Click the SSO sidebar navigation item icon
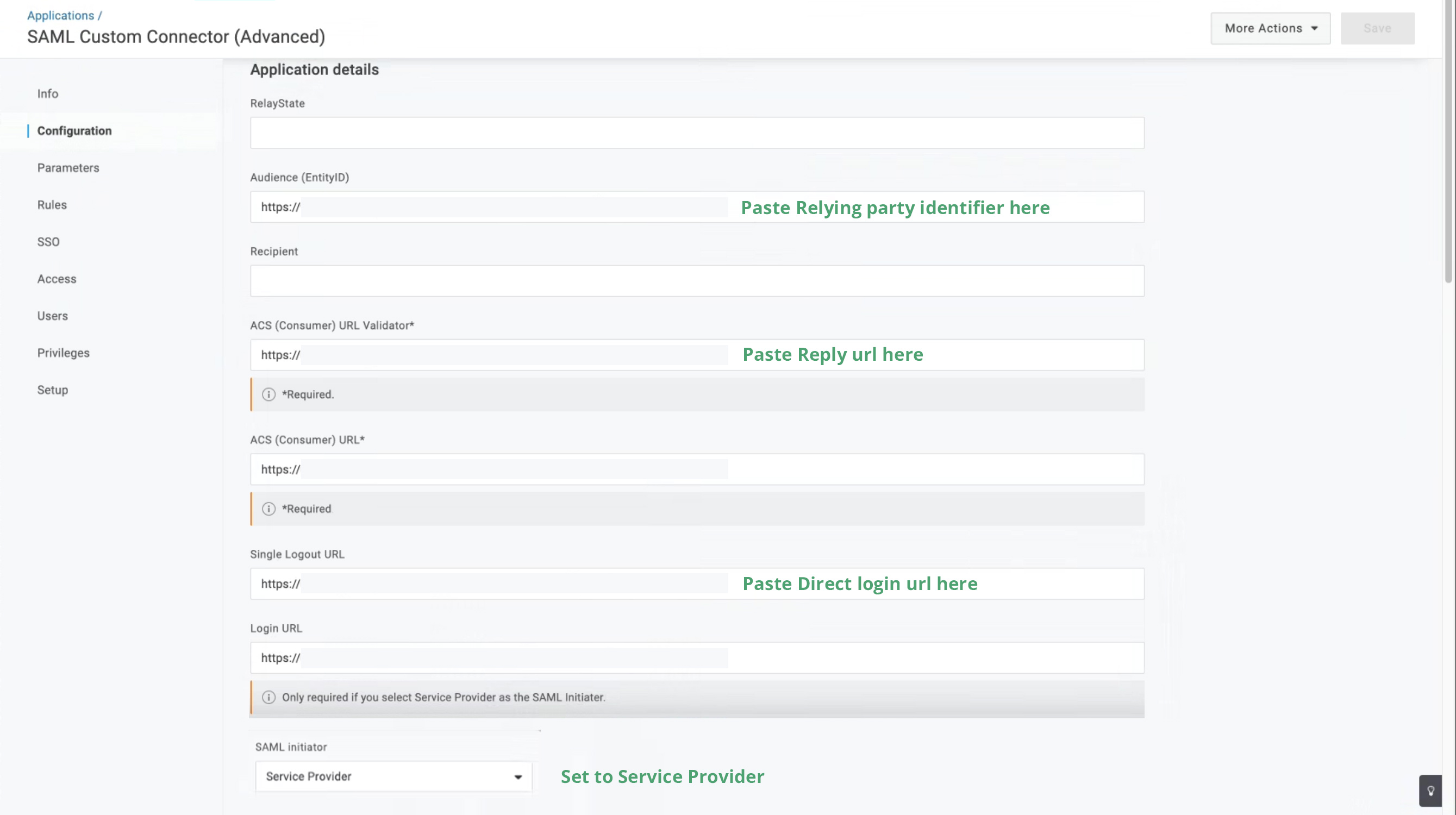 pyautogui.click(x=48, y=241)
